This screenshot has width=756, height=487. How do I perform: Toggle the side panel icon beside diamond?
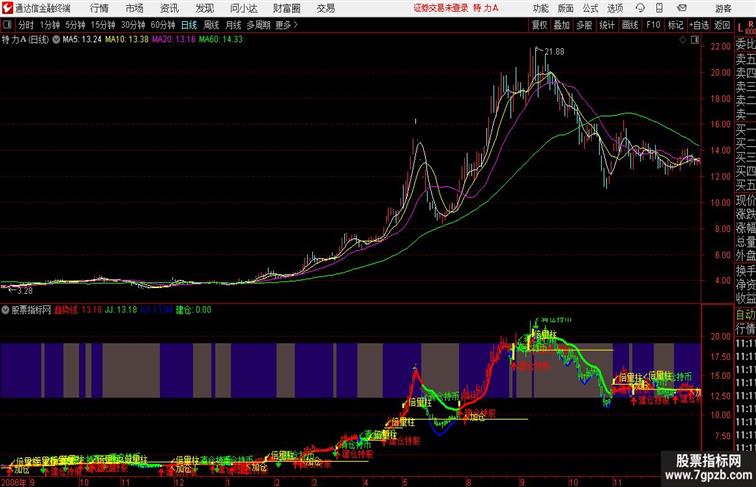point(695,40)
